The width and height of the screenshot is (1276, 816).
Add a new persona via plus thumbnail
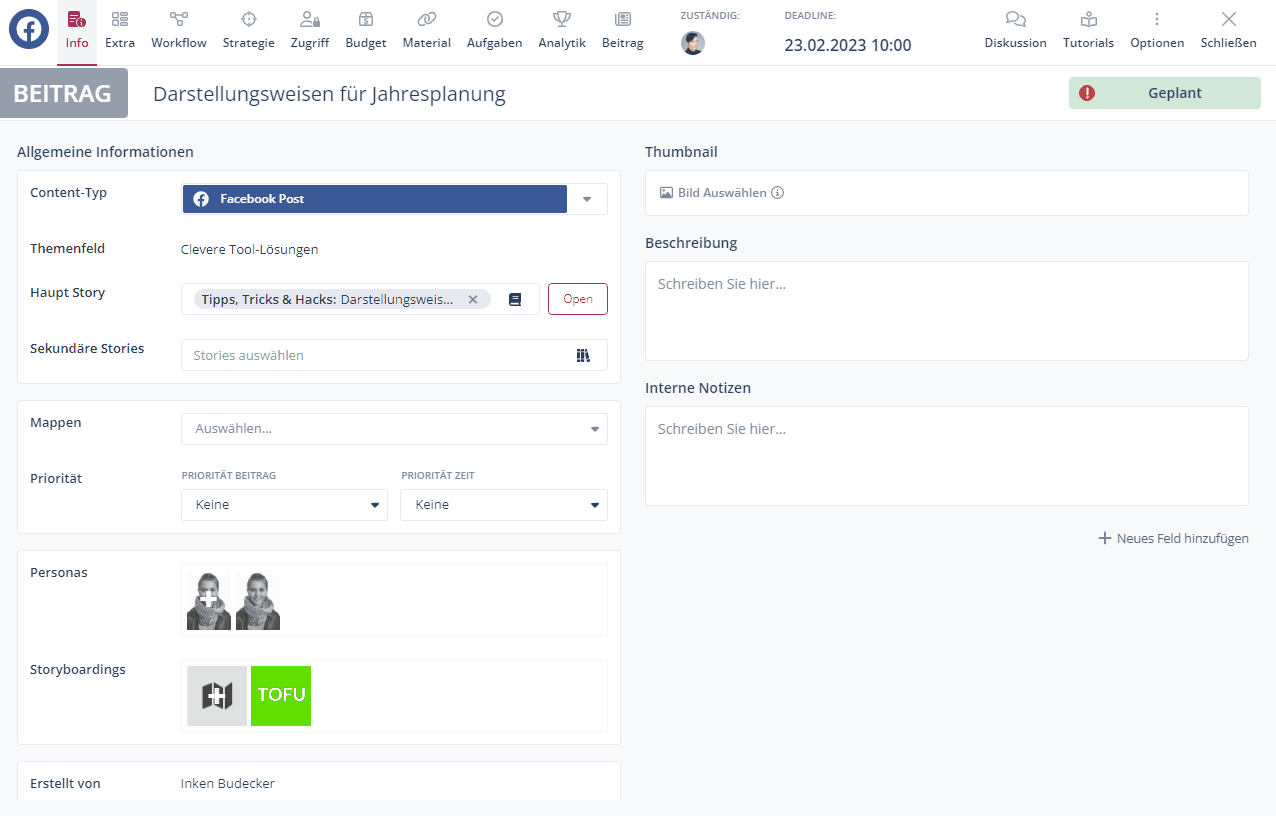209,600
